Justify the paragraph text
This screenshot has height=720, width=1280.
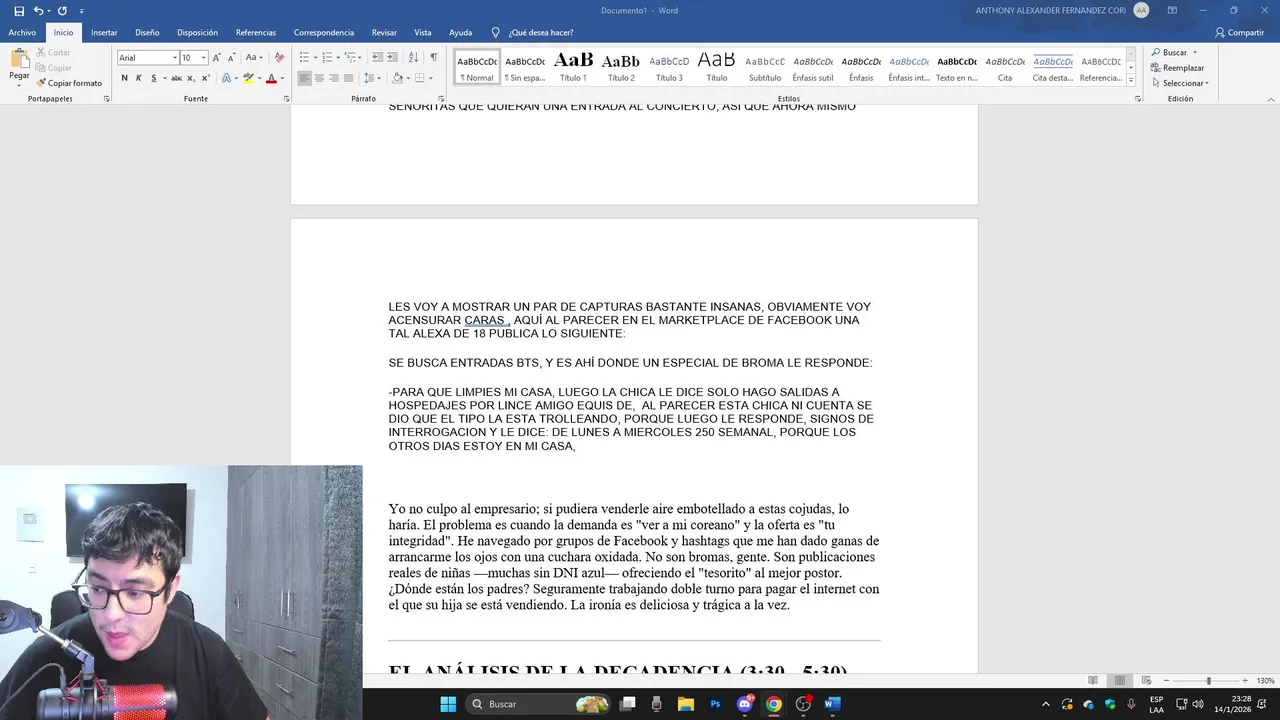(x=348, y=78)
